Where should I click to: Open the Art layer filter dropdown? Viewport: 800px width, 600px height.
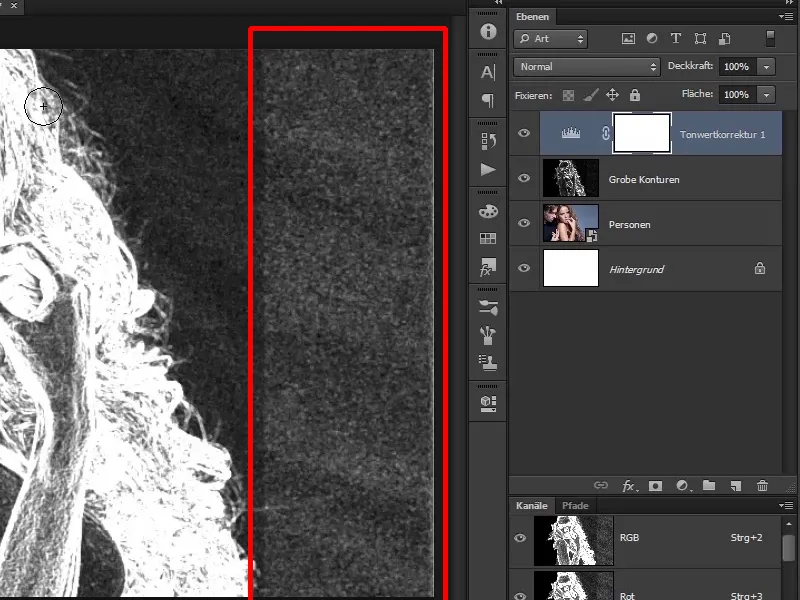pyautogui.click(x=551, y=39)
